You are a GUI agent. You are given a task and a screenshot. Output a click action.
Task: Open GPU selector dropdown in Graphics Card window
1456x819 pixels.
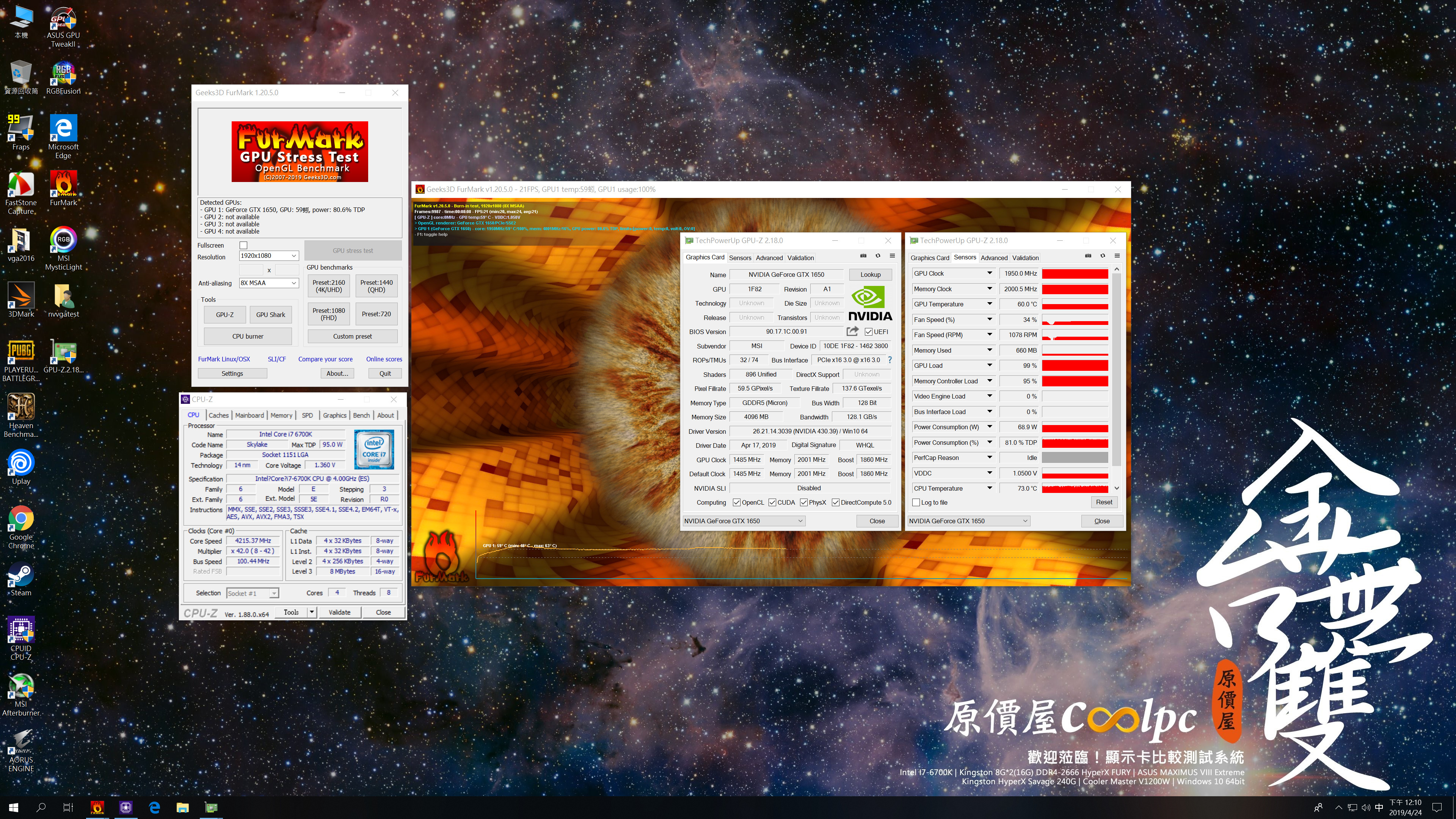click(x=743, y=521)
